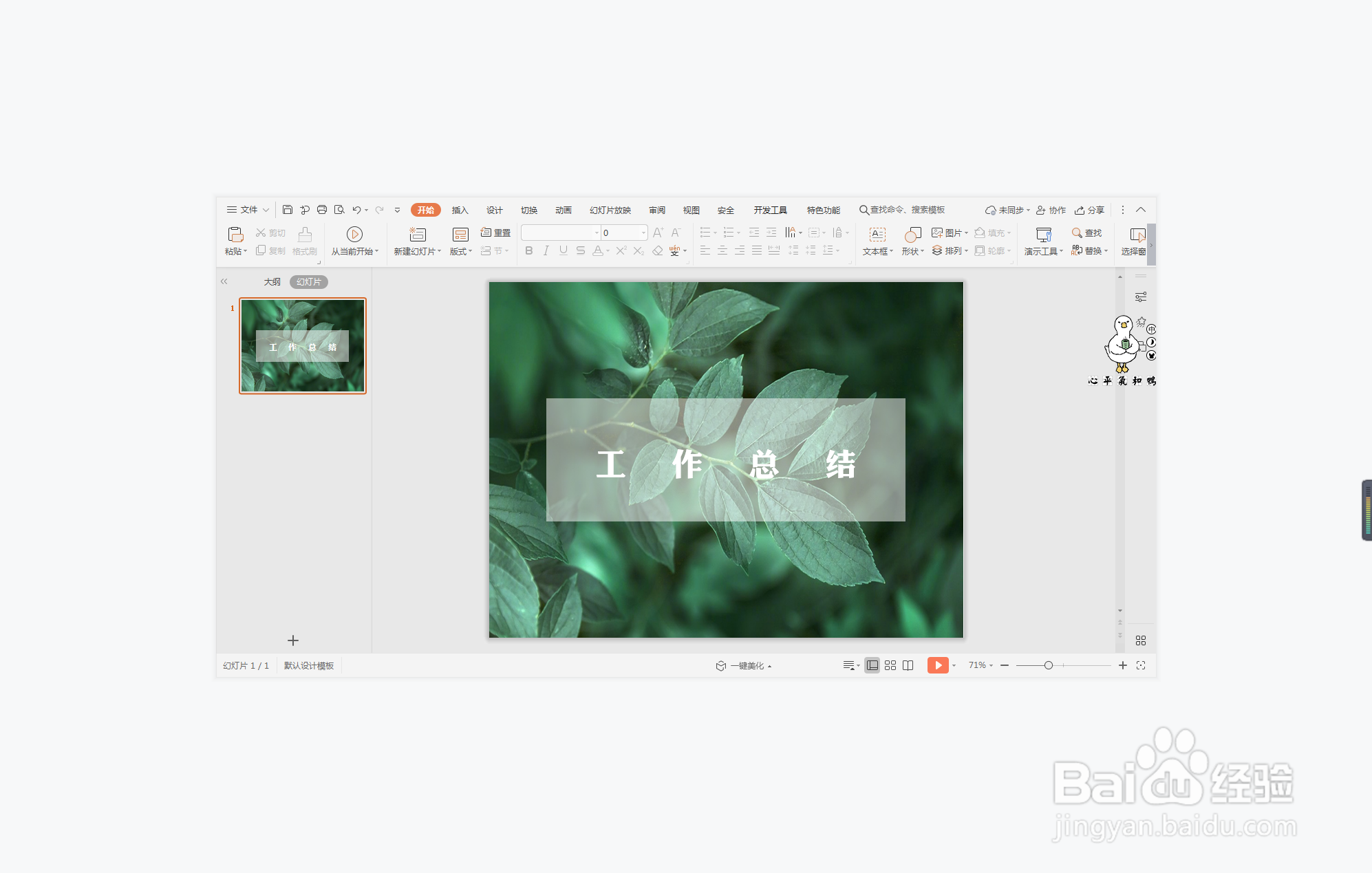Toggle Bold formatting
Screen dimensions: 1372x873
pos(528,250)
